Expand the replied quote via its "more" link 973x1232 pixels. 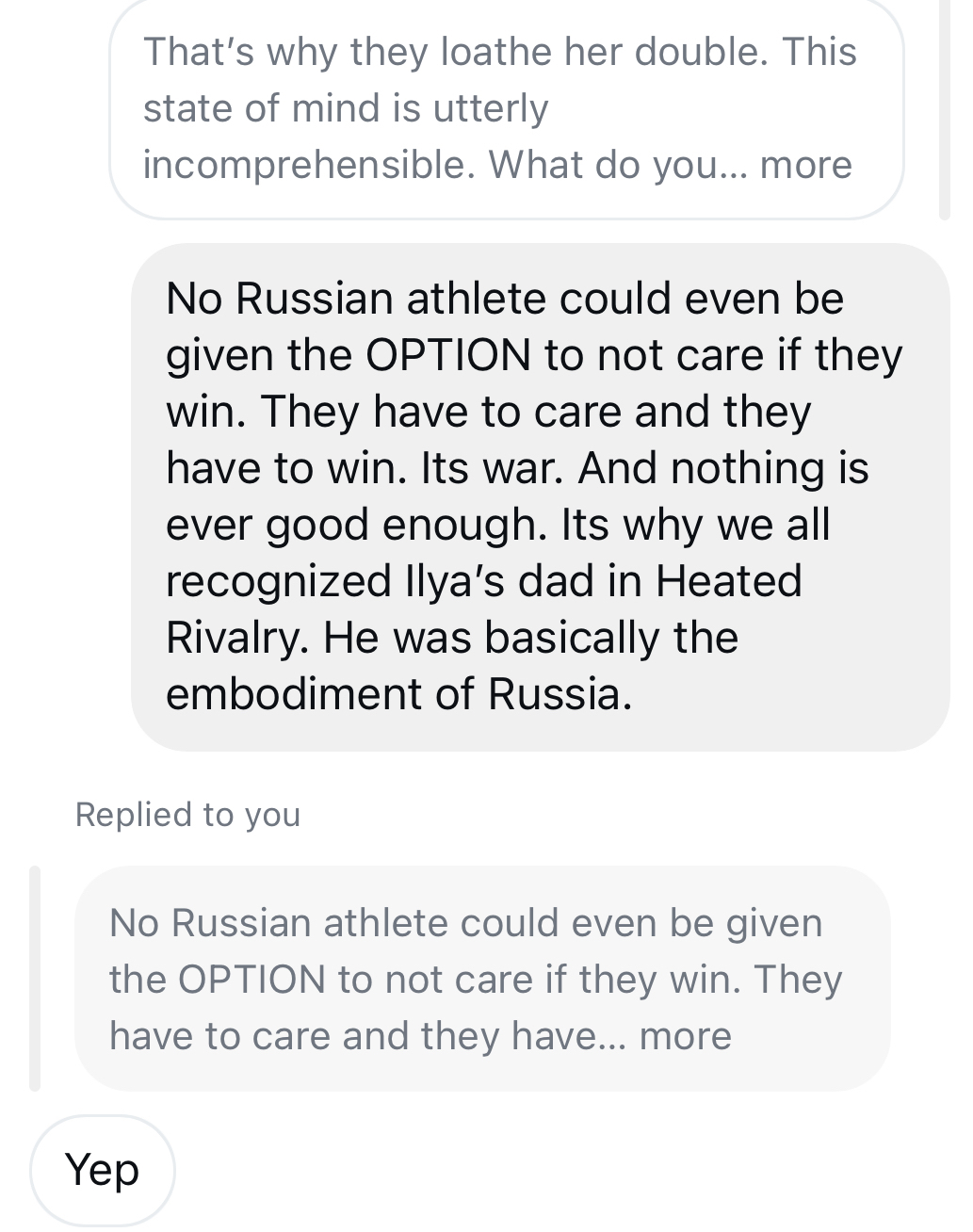click(685, 1036)
